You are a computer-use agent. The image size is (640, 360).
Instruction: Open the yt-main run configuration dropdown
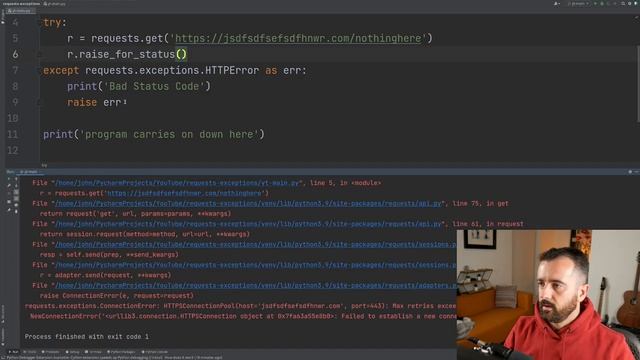click(x=579, y=4)
